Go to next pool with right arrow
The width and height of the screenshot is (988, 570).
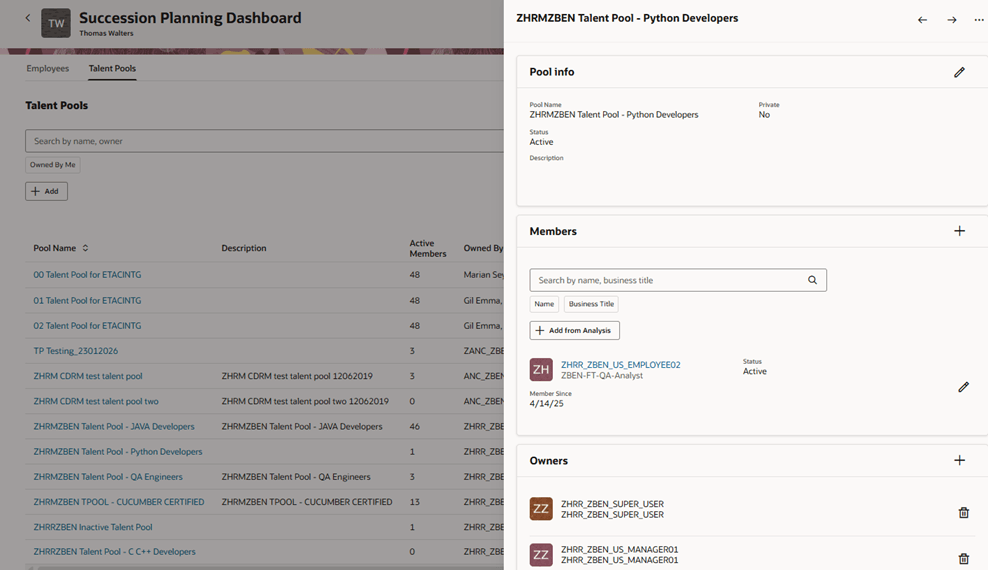[951, 20]
